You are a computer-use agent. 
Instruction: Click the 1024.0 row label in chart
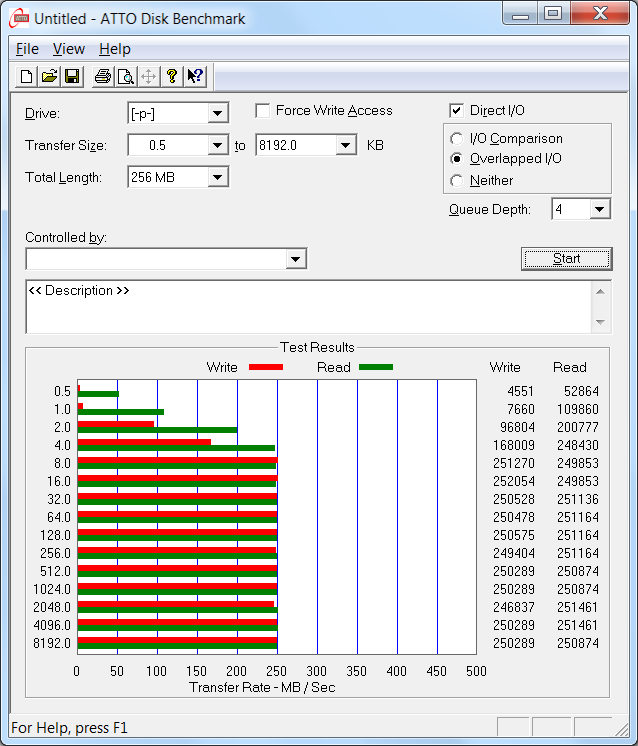point(52,589)
